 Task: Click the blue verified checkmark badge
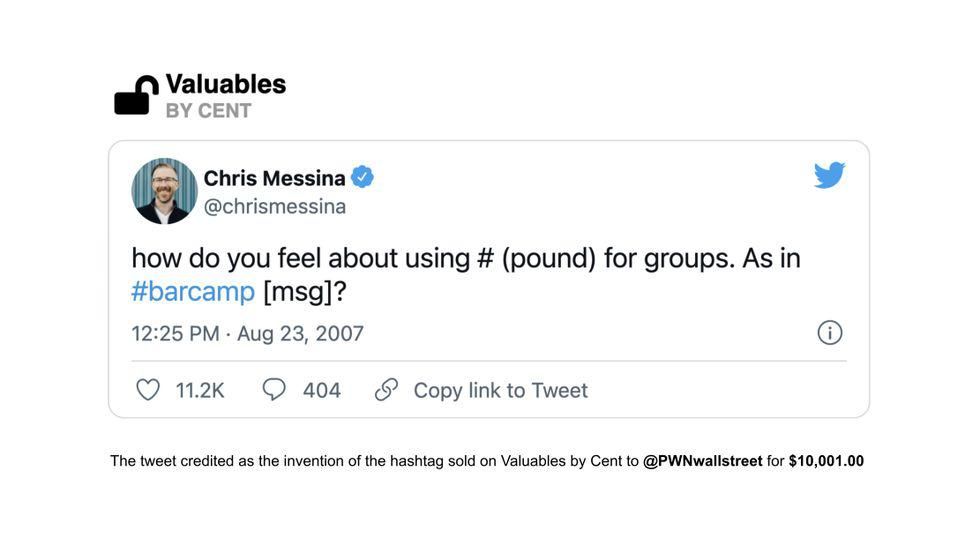(x=362, y=177)
